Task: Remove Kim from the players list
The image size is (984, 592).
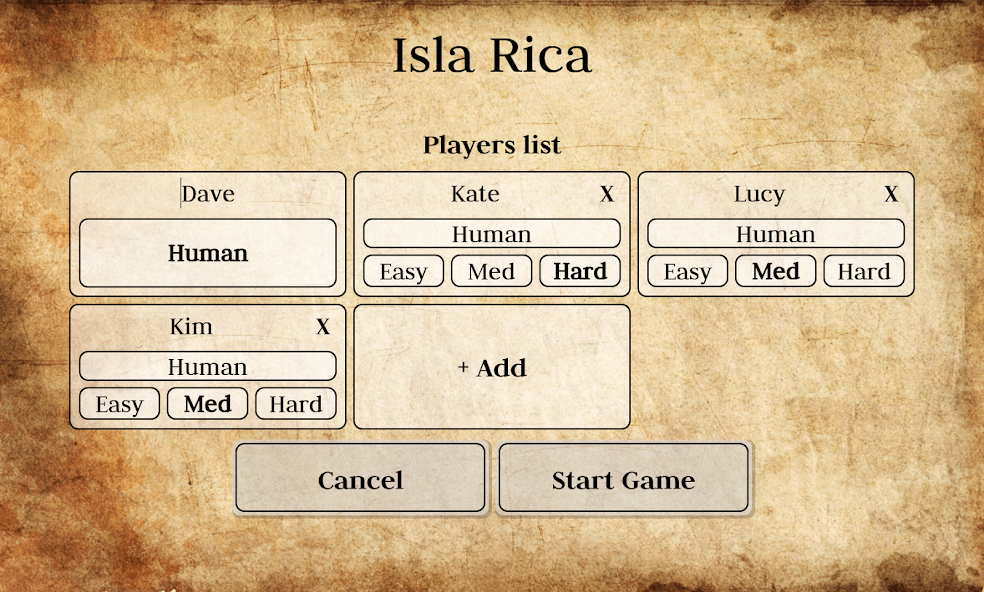Action: [324, 325]
